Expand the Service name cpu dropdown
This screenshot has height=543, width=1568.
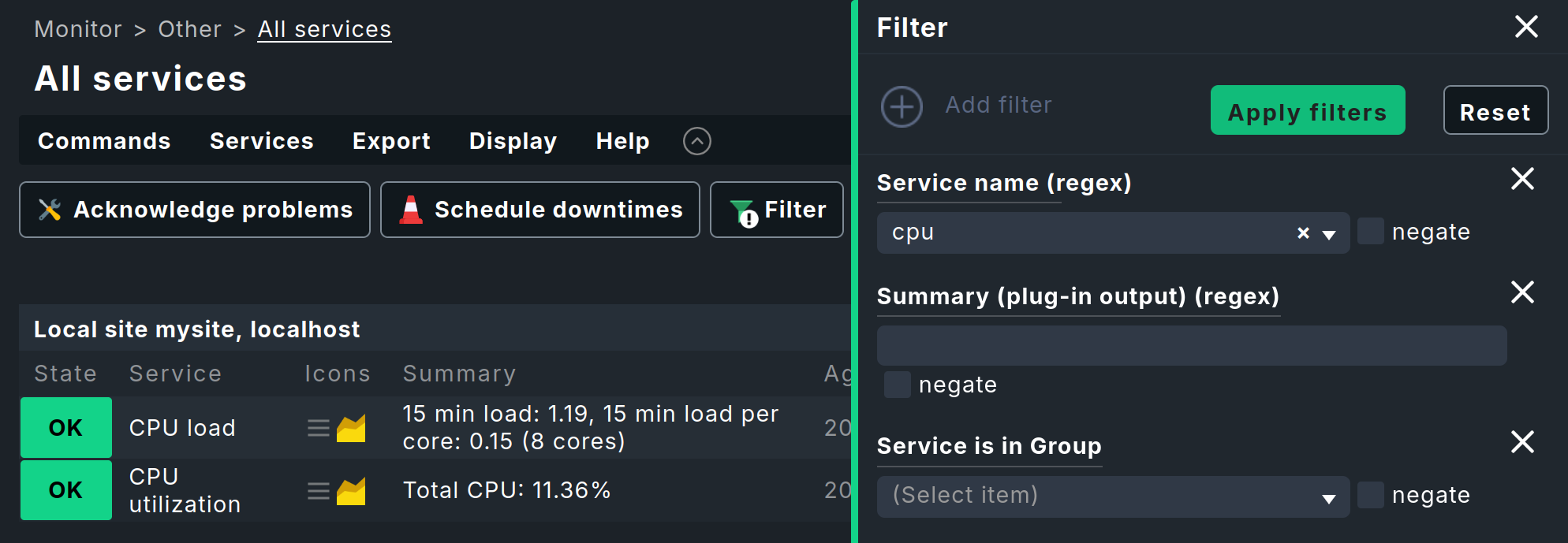click(x=1329, y=234)
